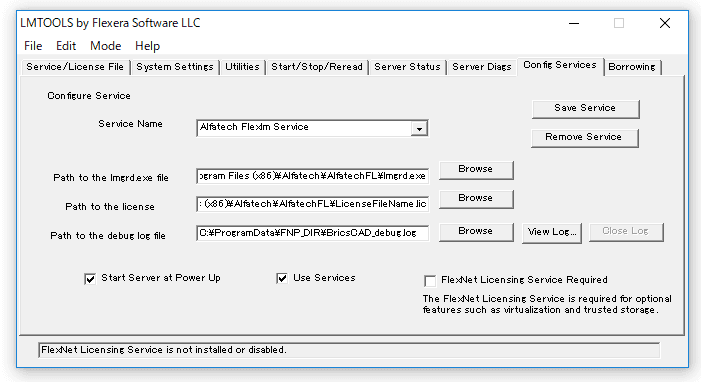Click the 'Service Name' label
Image resolution: width=701 pixels, height=382 pixels.
[131, 124]
